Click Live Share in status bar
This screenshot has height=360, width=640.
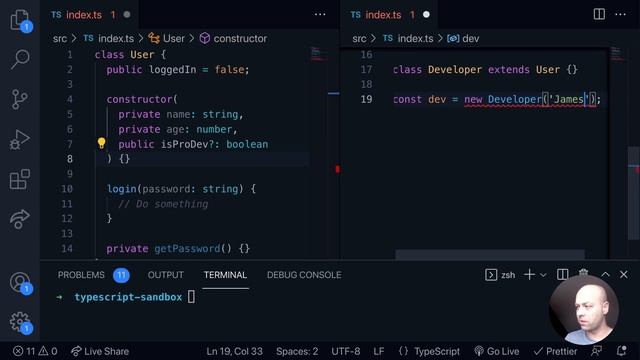pos(100,351)
